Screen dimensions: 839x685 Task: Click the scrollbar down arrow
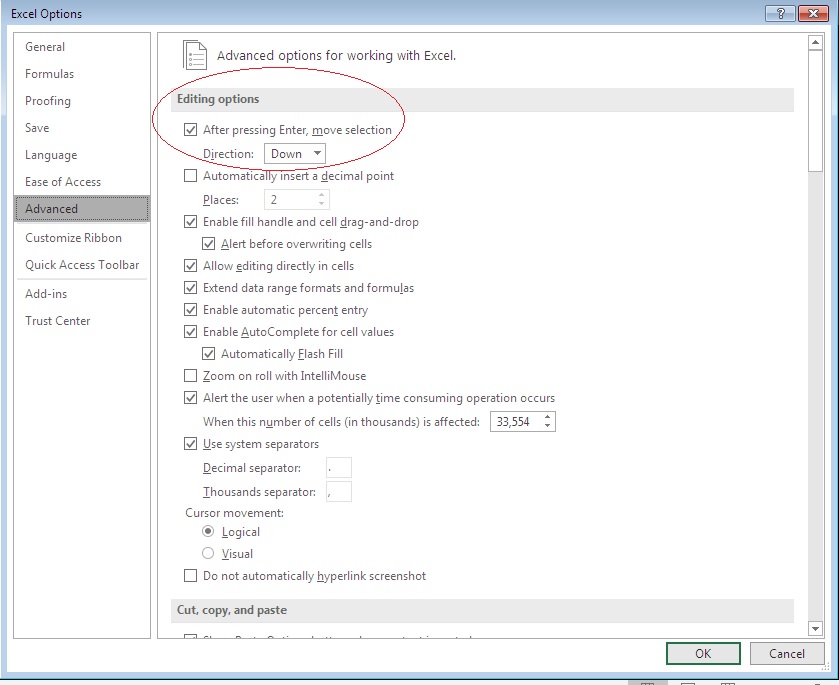[x=815, y=627]
